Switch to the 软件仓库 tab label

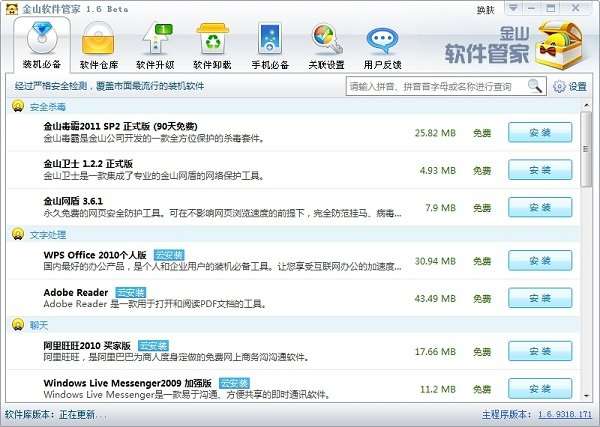coord(99,65)
